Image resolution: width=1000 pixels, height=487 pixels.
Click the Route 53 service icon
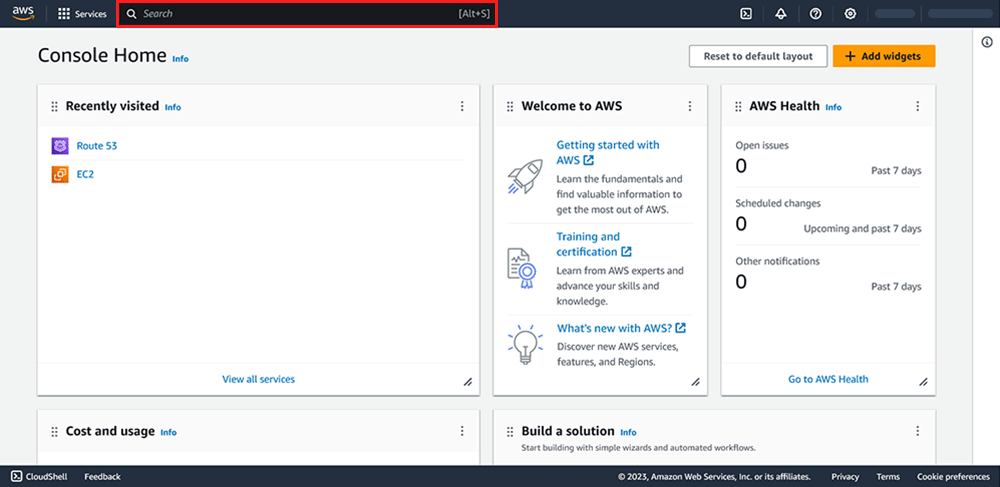60,146
